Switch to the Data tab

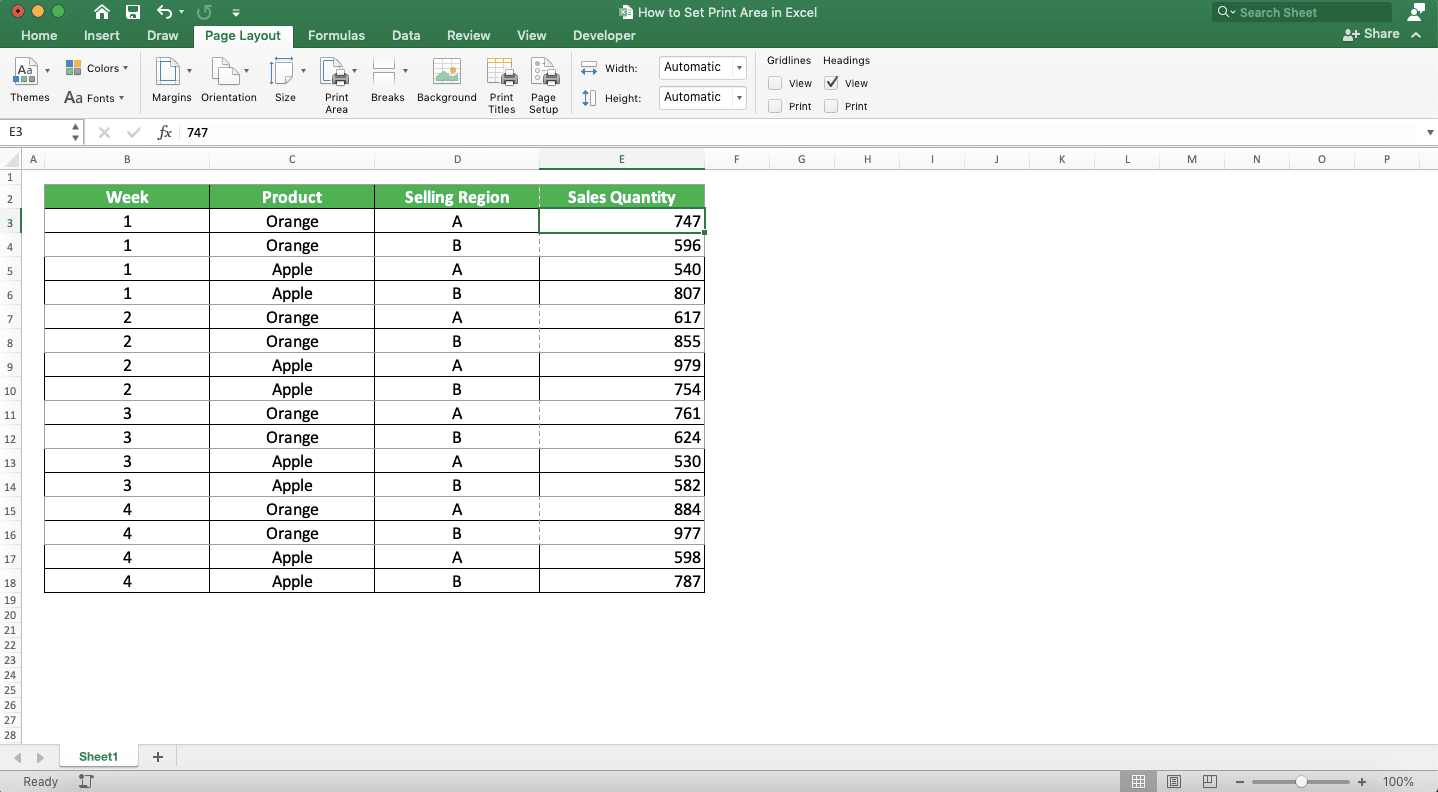(406, 35)
